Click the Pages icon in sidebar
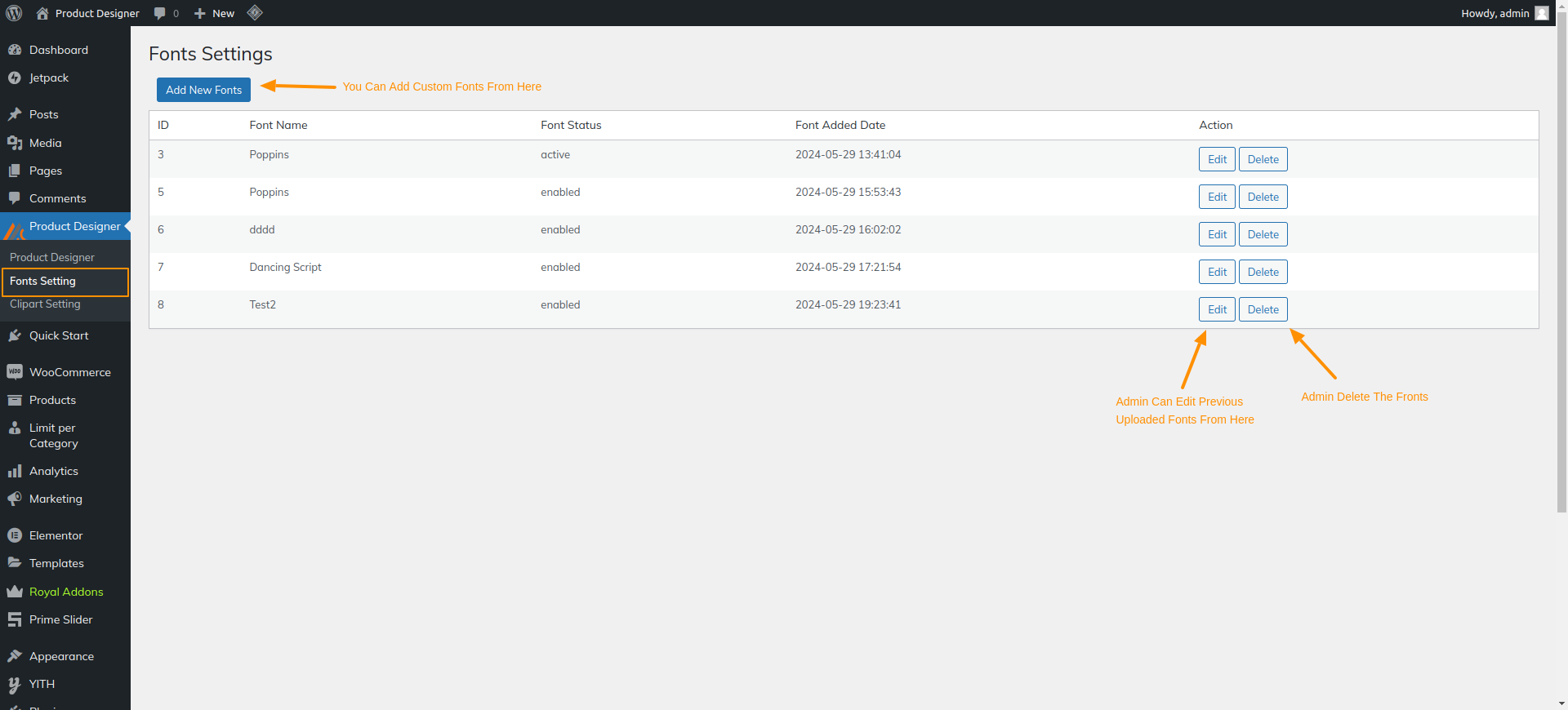 (x=15, y=171)
